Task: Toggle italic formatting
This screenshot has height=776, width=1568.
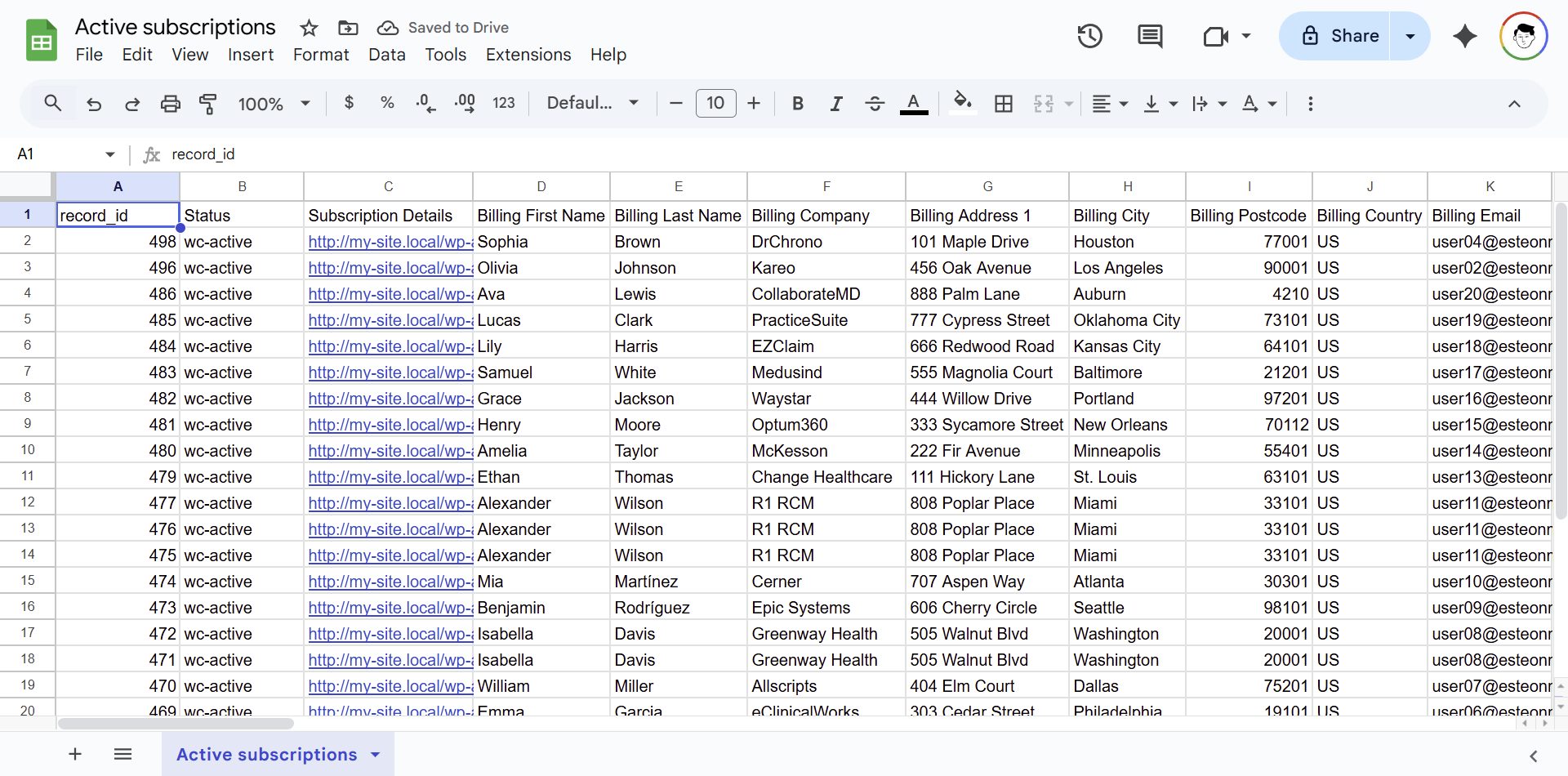Action: (x=836, y=103)
